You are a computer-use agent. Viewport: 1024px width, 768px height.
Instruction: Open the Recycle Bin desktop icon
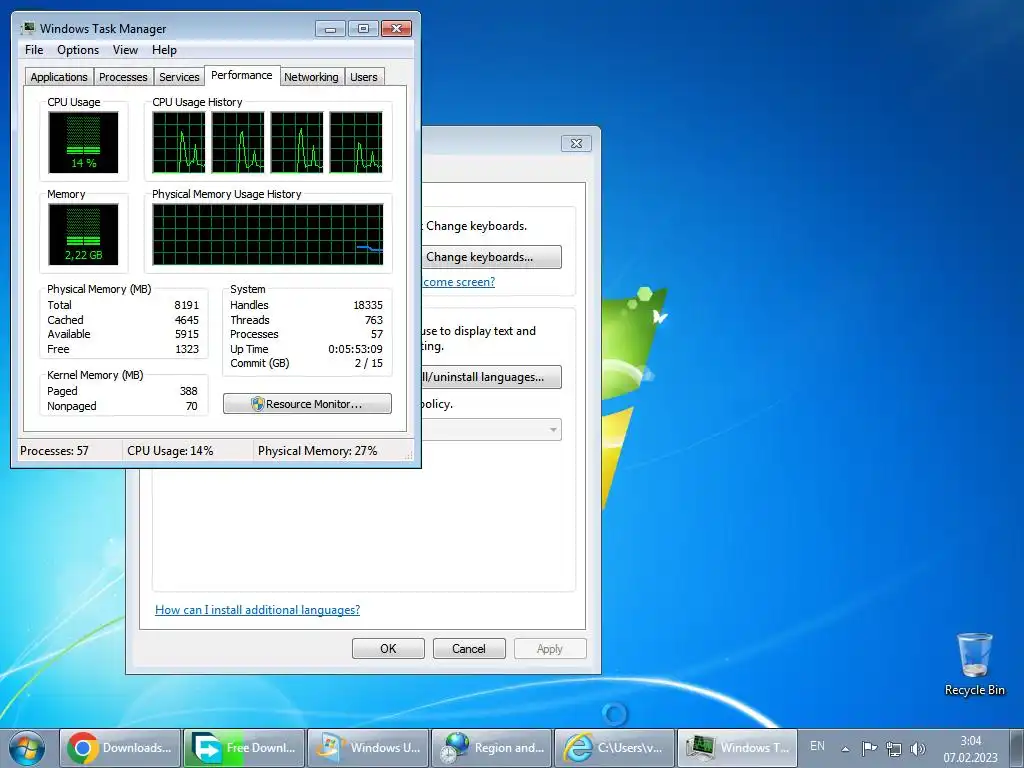(x=974, y=664)
